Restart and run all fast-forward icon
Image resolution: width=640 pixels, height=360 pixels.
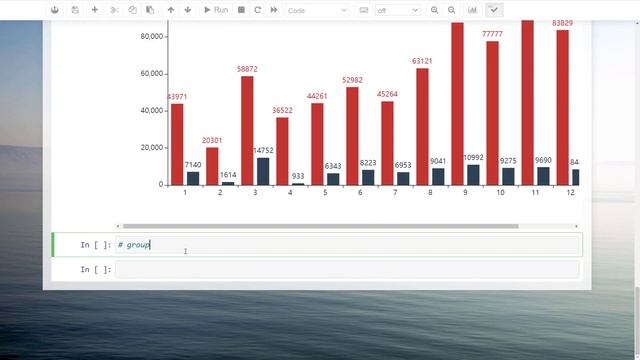(274, 10)
